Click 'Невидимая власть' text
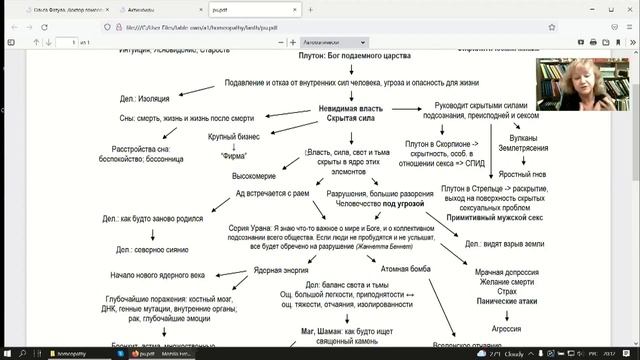This screenshot has width=640, height=360. [x=351, y=109]
